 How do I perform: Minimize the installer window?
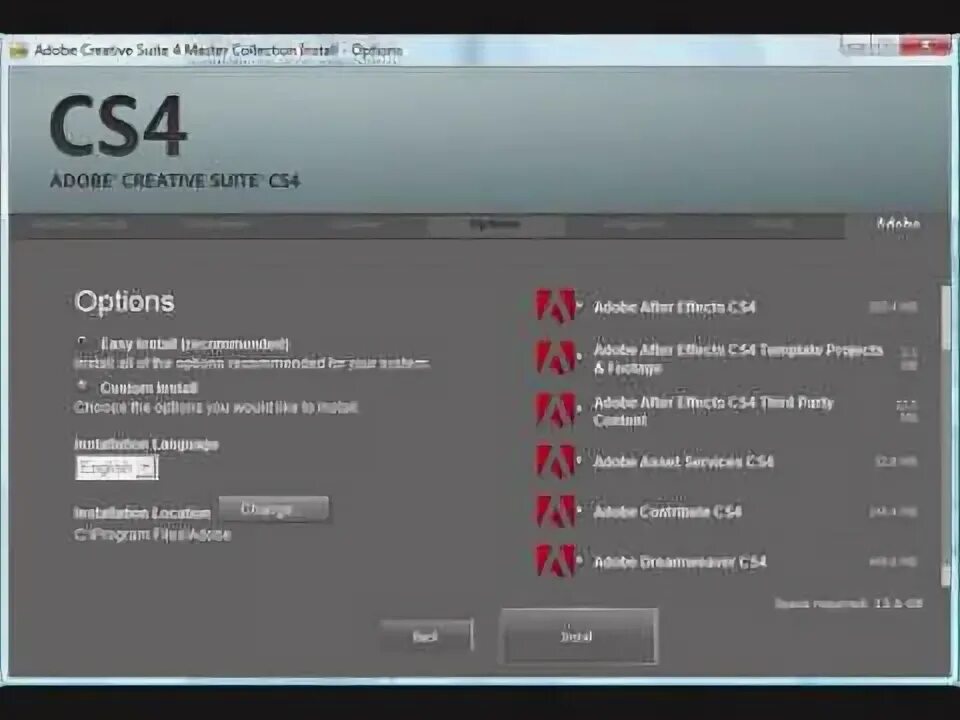pyautogui.click(x=855, y=46)
